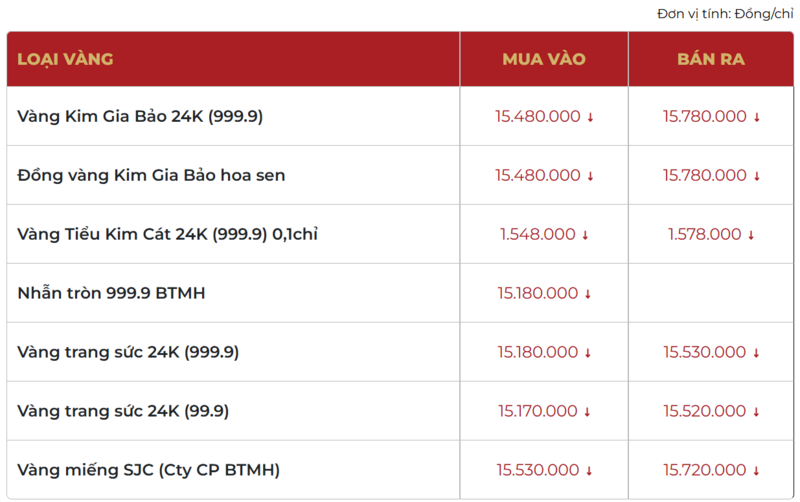This screenshot has width=800, height=502.
Task: Click the MUA VÀO column header
Action: pyautogui.click(x=544, y=59)
